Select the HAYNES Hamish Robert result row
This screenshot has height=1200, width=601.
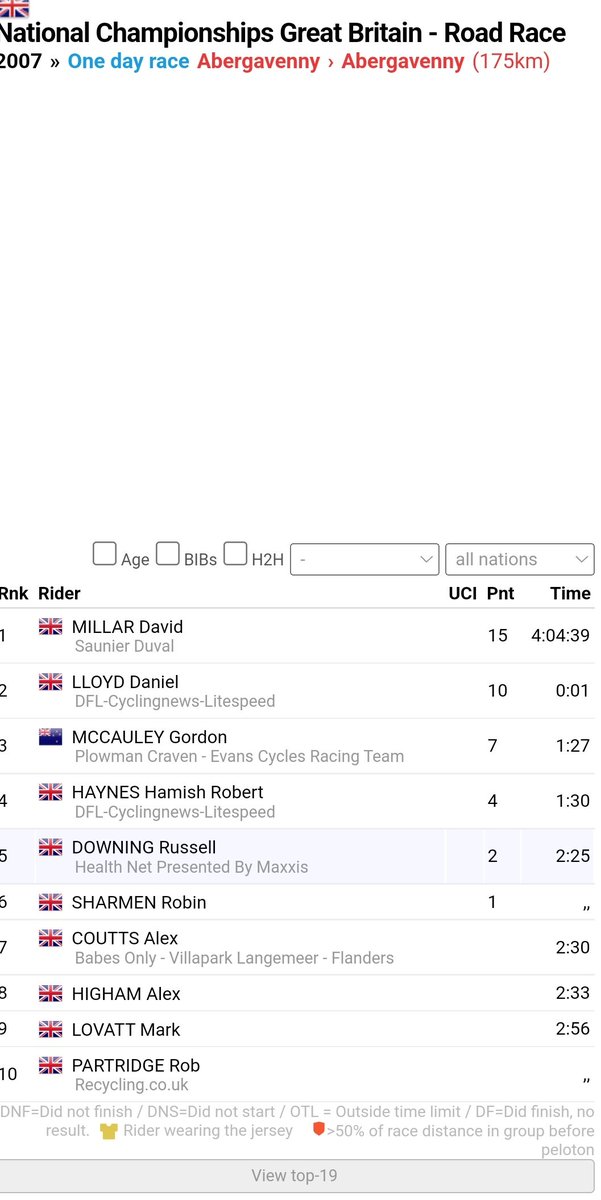(x=297, y=801)
